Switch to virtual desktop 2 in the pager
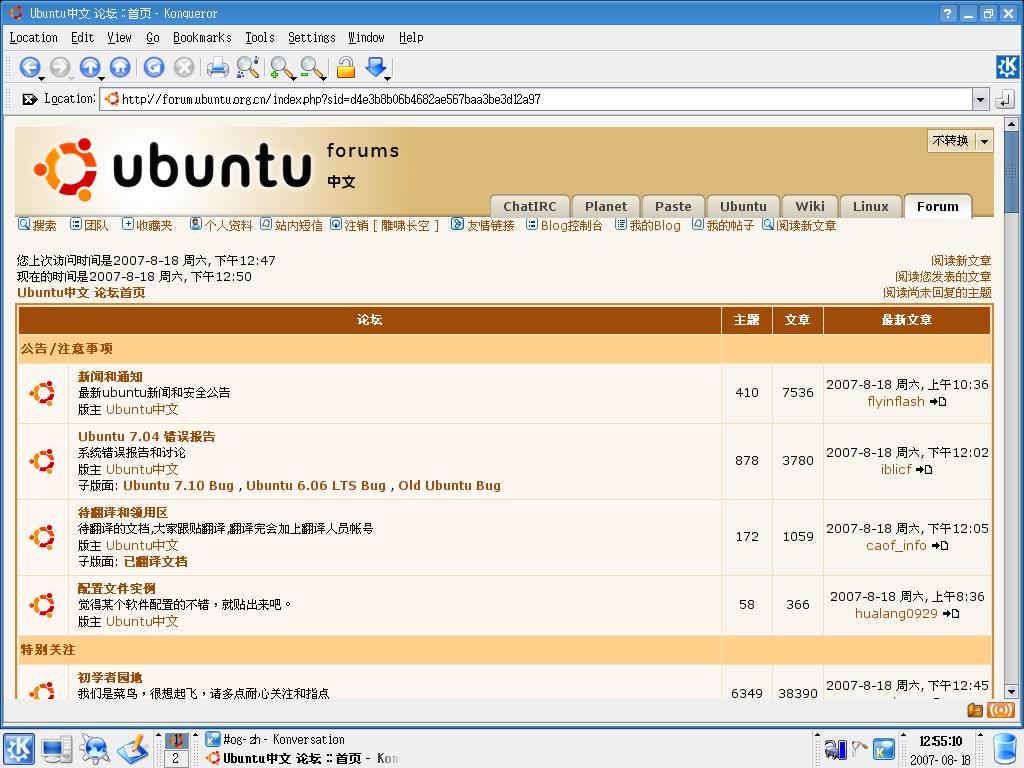This screenshot has width=1024, height=768. (x=175, y=758)
